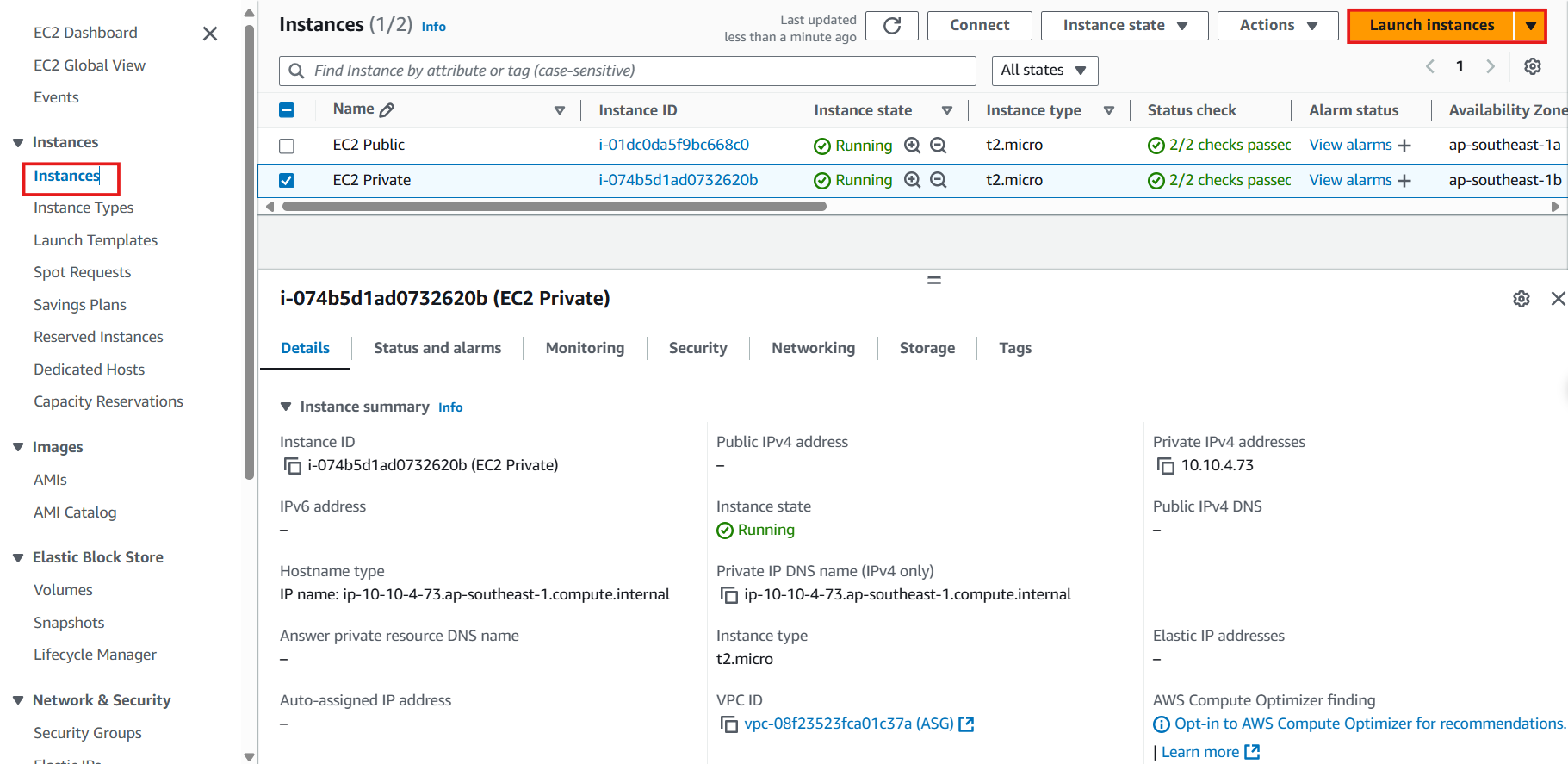Sort by Instance type column arrow
This screenshot has width=1568, height=764.
(1109, 110)
